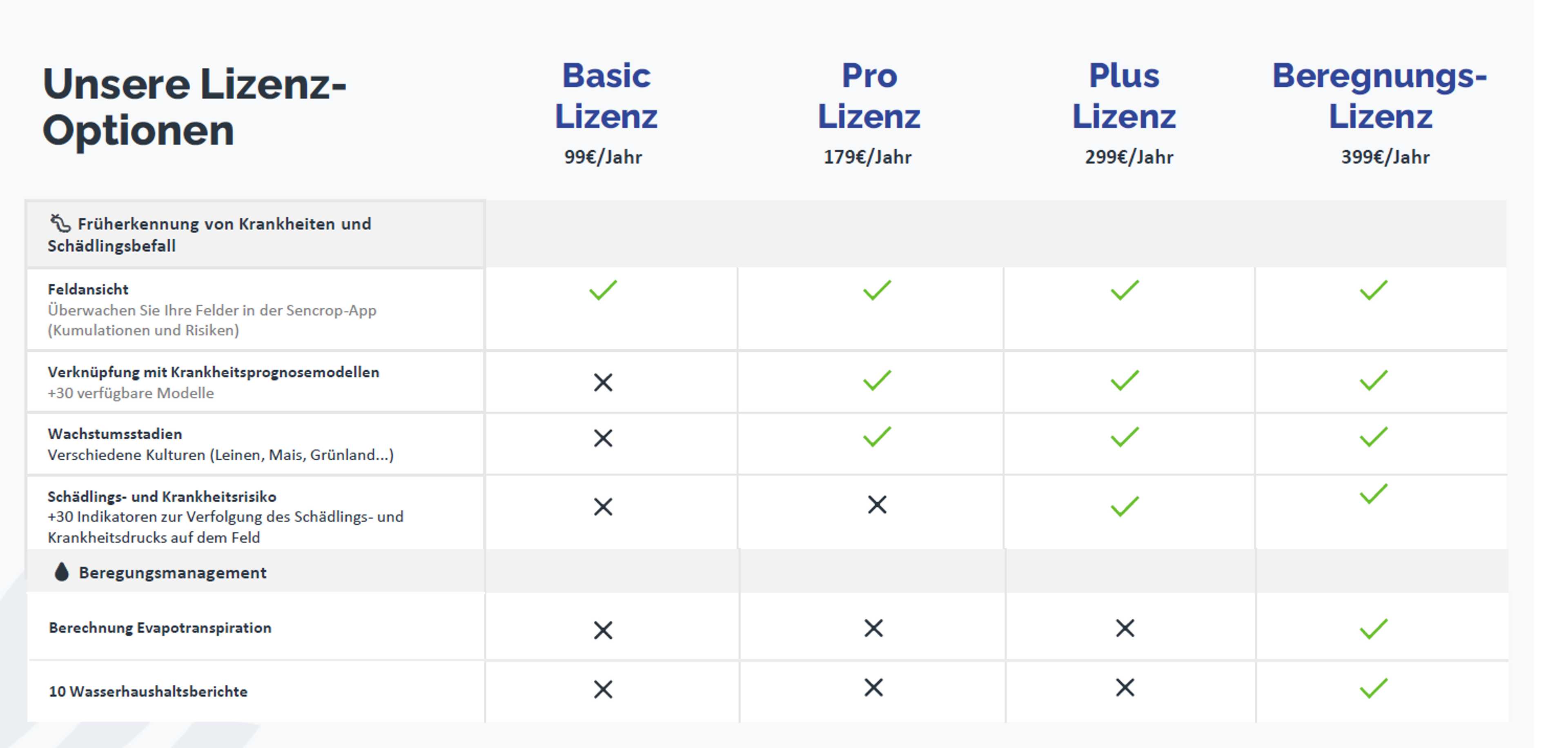Click the water drop icon beside Beregungsmanagement
Image resolution: width=1568 pixels, height=748 pixels.
[x=62, y=572]
